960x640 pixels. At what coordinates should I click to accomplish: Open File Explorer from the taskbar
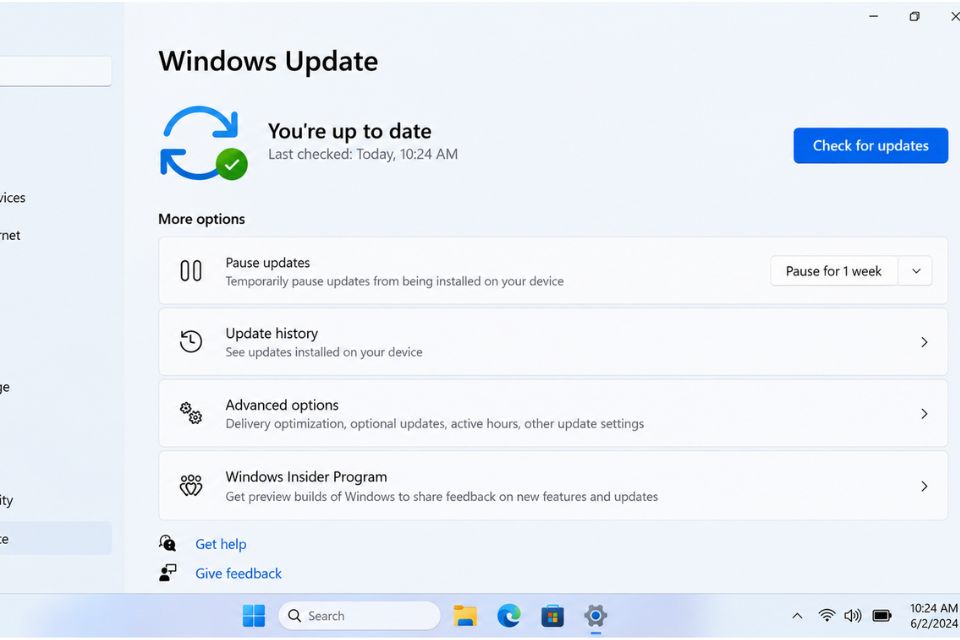(465, 616)
